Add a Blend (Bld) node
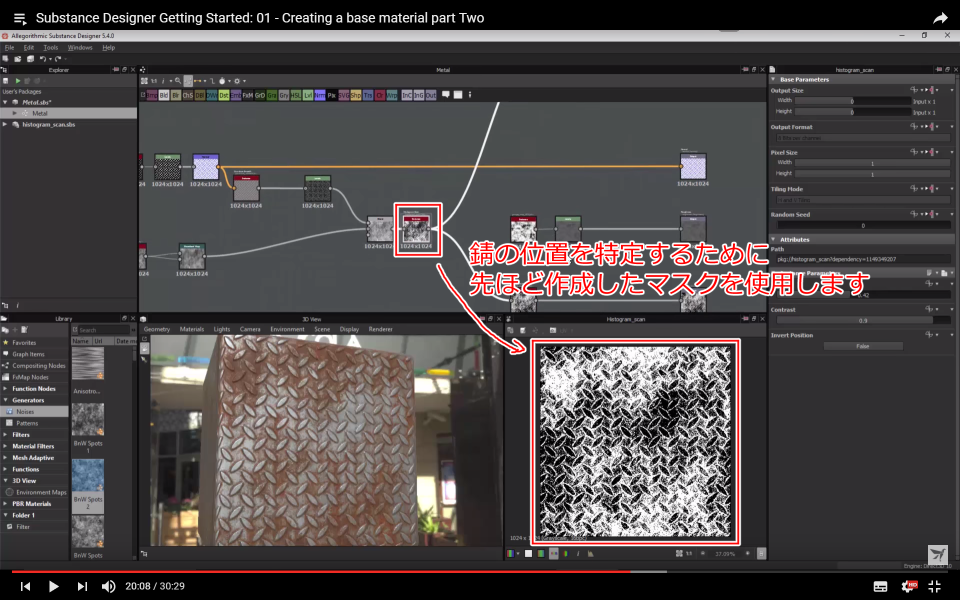Screen dimensions: 960x600 point(164,95)
